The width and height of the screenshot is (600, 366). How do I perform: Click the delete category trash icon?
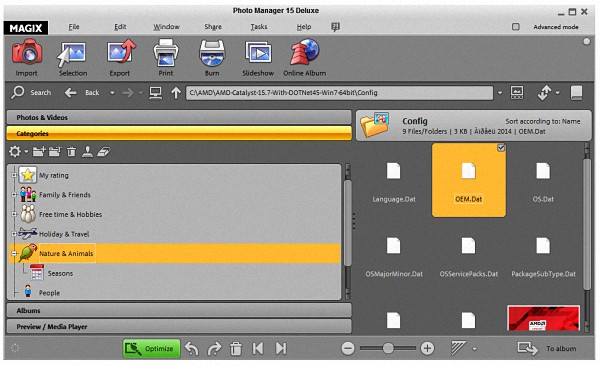click(71, 152)
